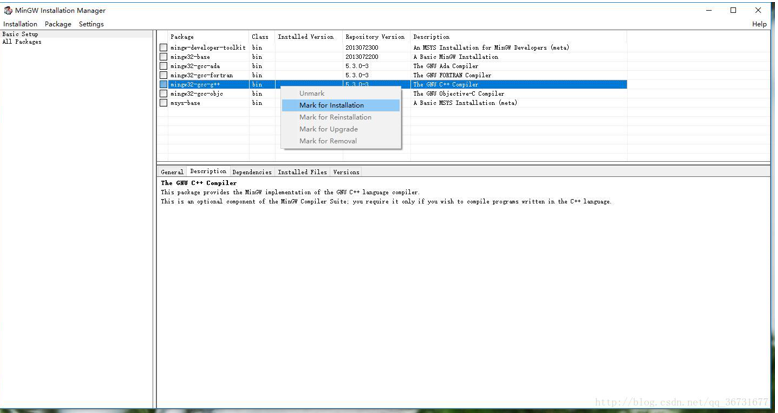The height and width of the screenshot is (413, 778).
Task: Click Mark for Upgrade menu entry
Action: click(341, 129)
